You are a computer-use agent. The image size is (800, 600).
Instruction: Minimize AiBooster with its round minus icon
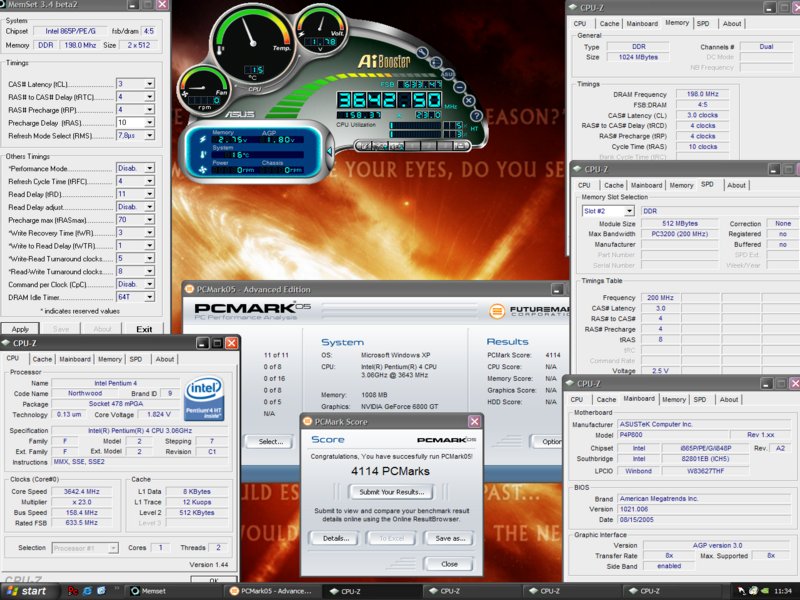(x=459, y=87)
